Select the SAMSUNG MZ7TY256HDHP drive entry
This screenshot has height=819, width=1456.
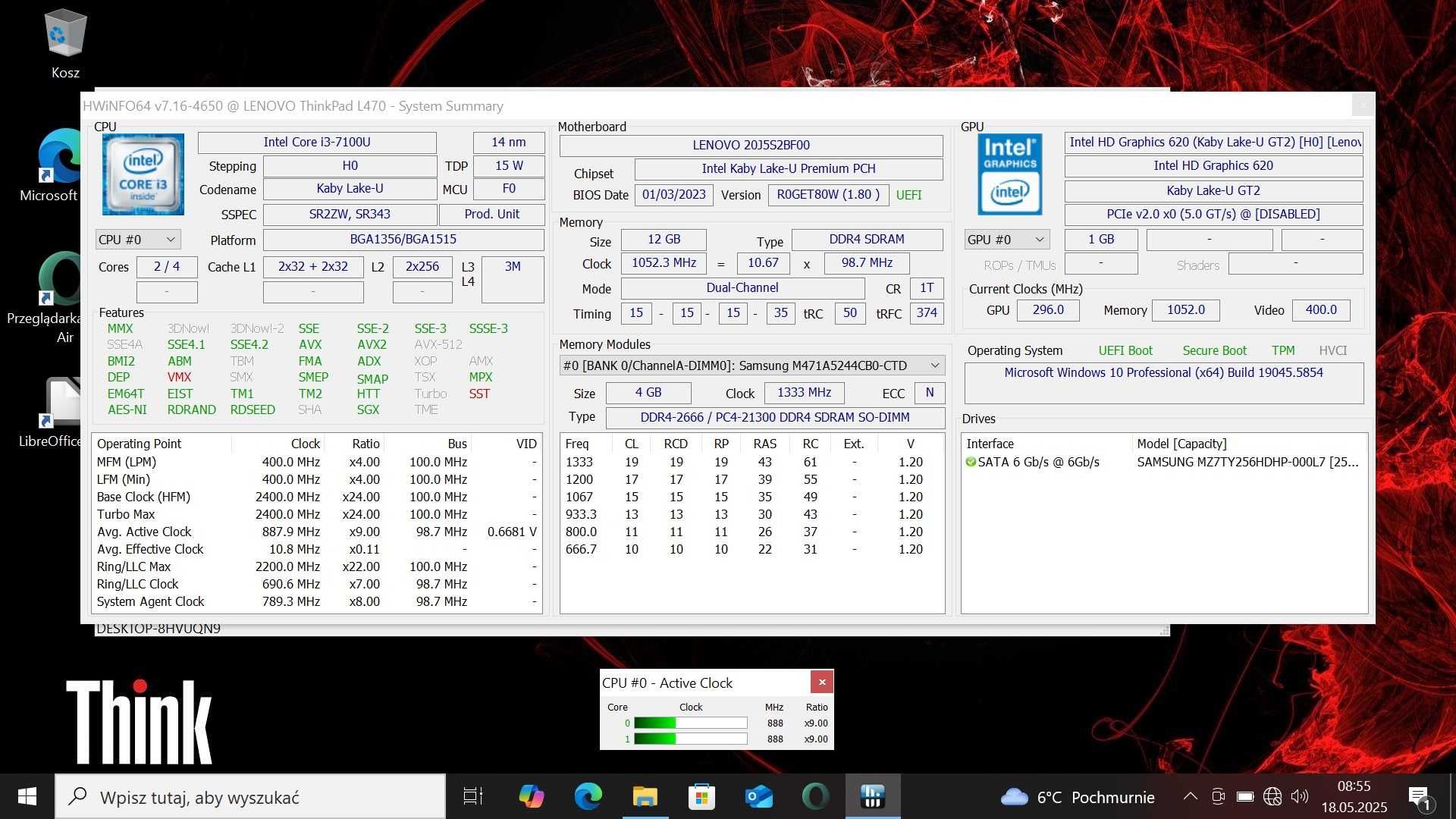click(1163, 462)
